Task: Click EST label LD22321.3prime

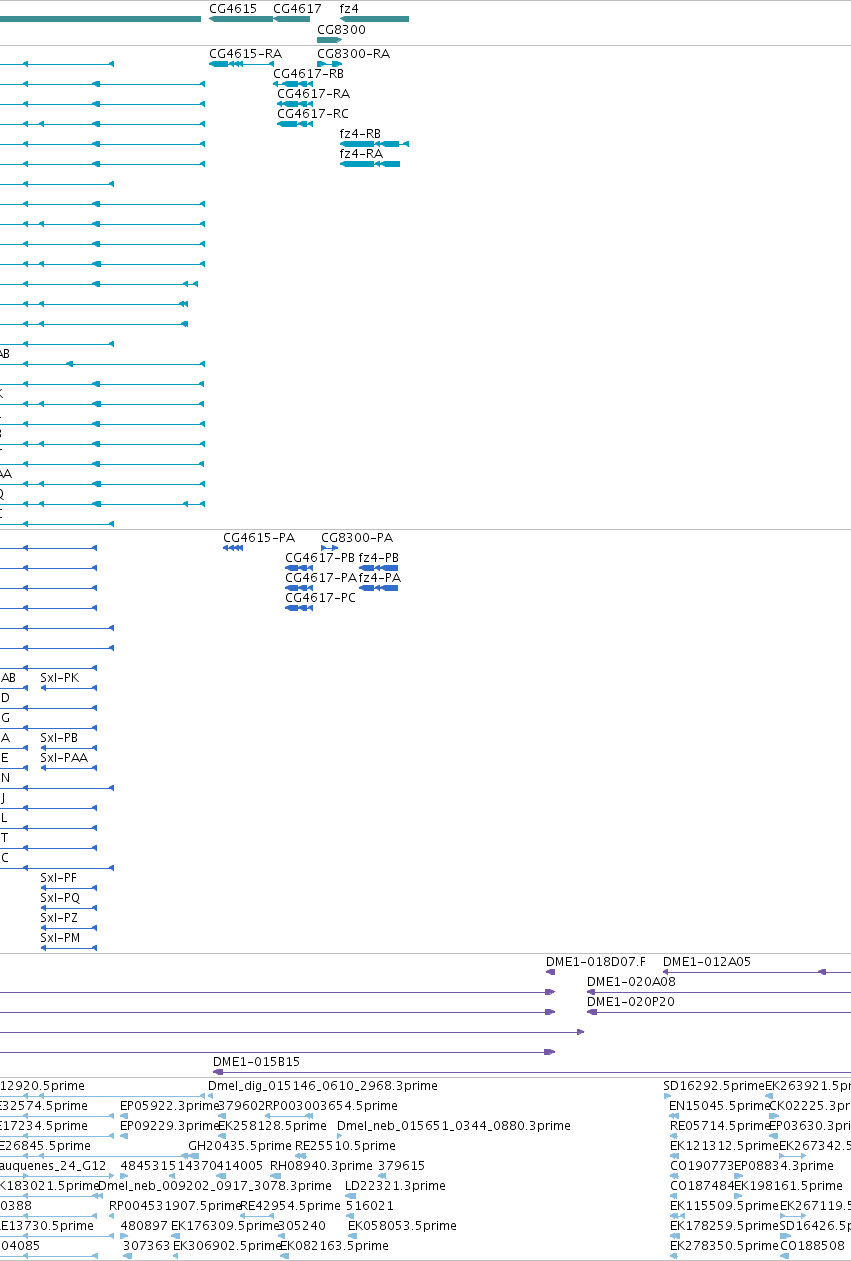Action: tap(395, 1186)
